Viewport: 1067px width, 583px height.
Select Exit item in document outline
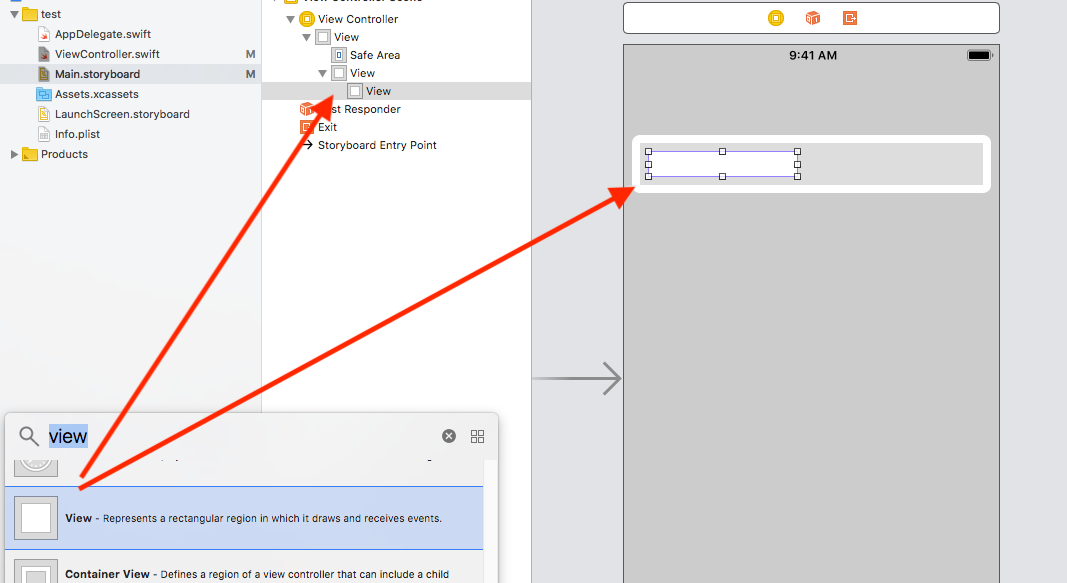point(327,127)
